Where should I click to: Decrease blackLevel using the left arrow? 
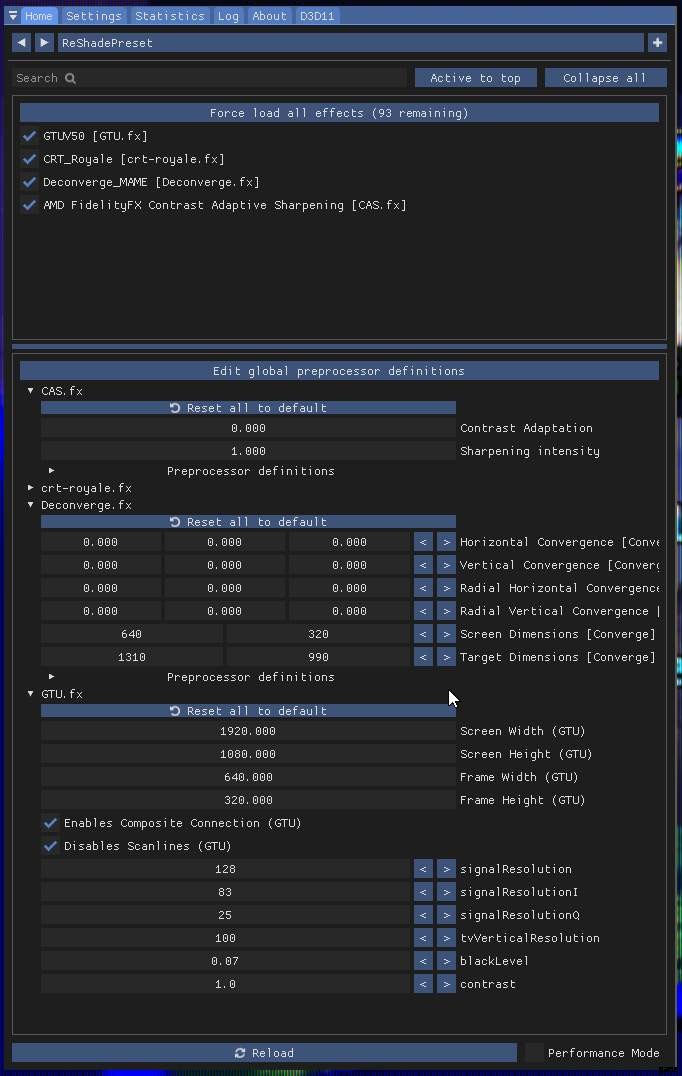click(x=423, y=961)
